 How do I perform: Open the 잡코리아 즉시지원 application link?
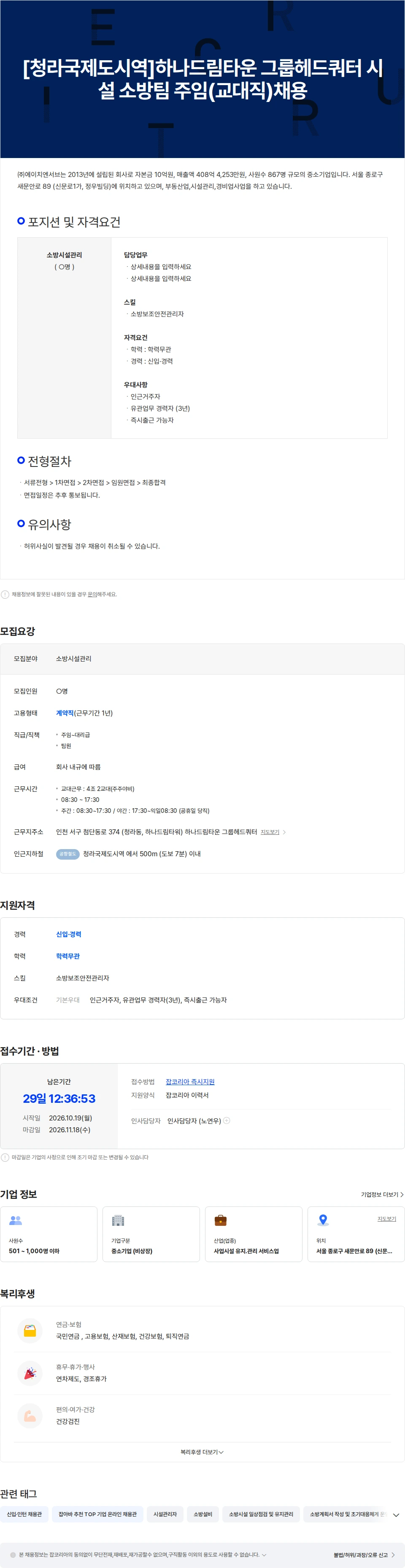click(190, 1082)
